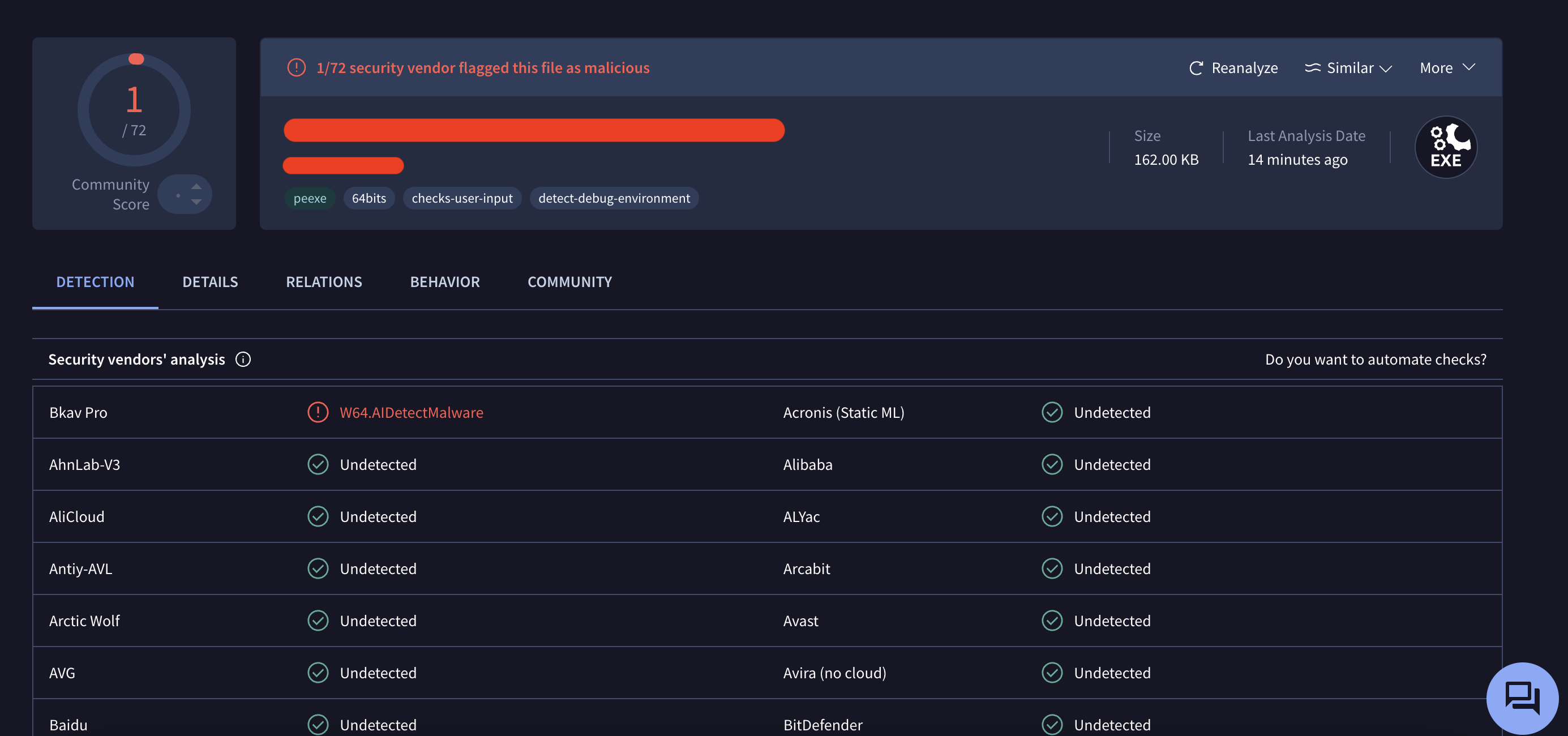The image size is (1568, 736).
Task: Click the W64.AIDetectMalware detection label
Action: [x=411, y=412]
